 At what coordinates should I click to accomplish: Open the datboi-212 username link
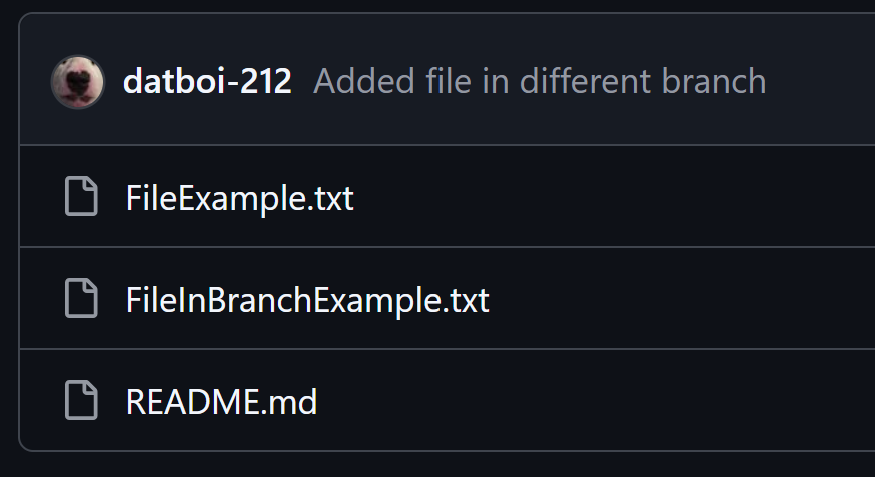pyautogui.click(x=207, y=82)
